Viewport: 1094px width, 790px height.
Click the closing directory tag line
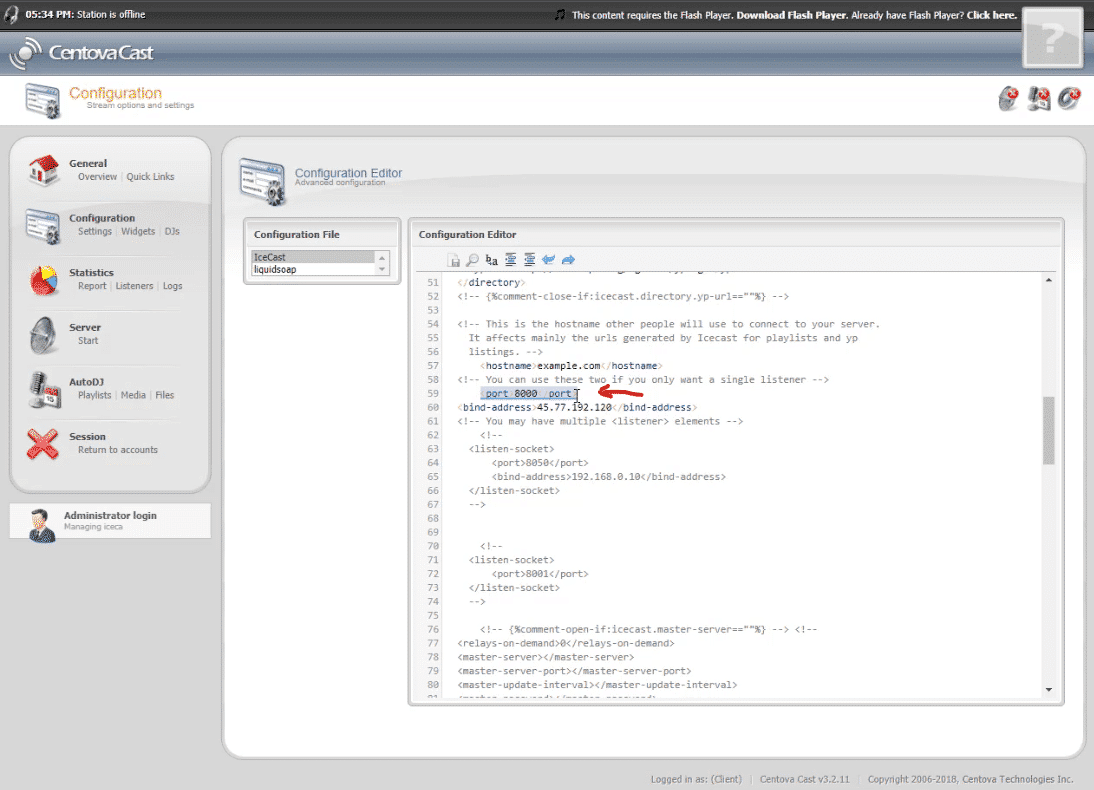point(491,283)
